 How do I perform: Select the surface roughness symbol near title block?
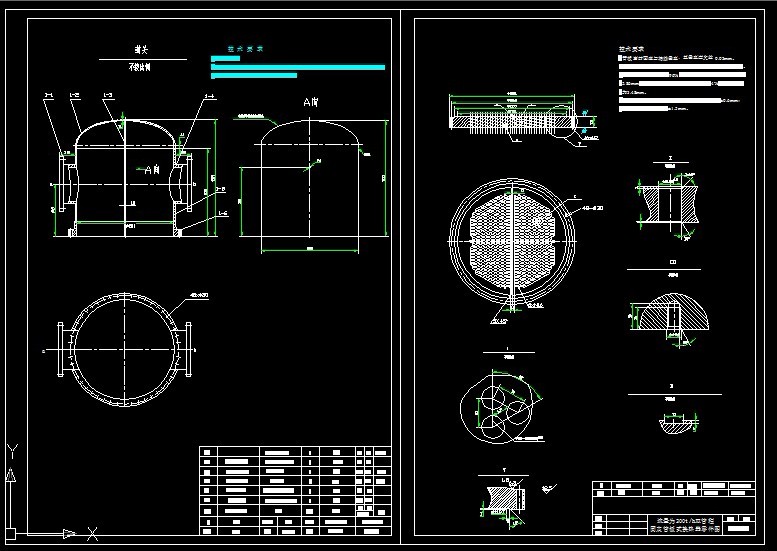tap(549, 489)
